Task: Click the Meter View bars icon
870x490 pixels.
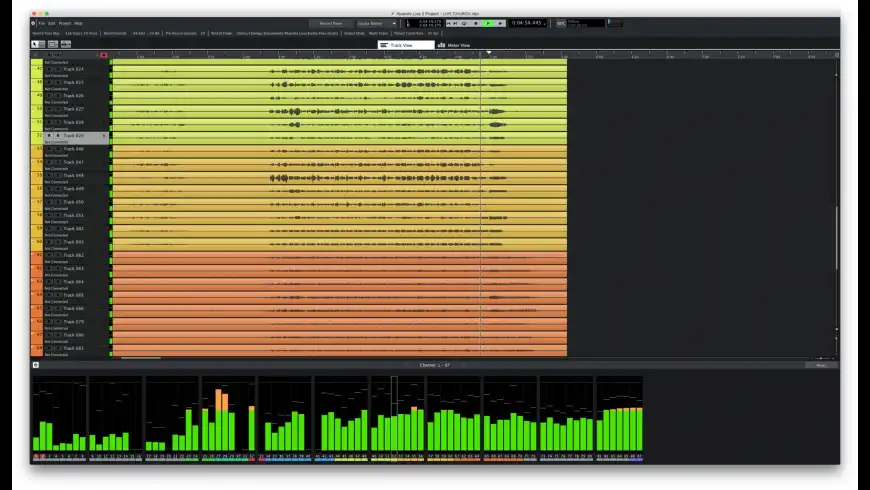Action: click(441, 45)
